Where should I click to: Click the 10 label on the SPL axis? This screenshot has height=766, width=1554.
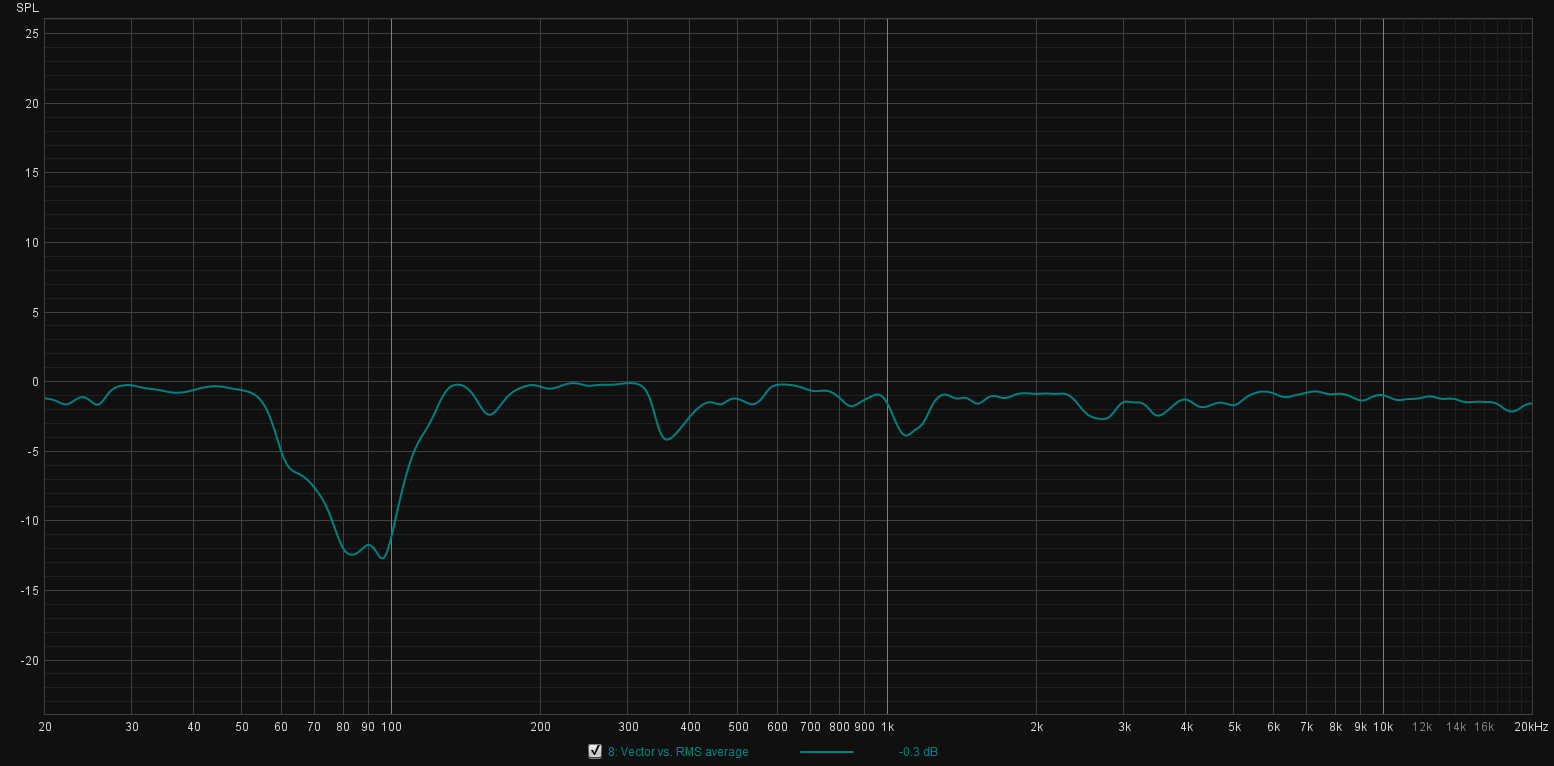32,242
